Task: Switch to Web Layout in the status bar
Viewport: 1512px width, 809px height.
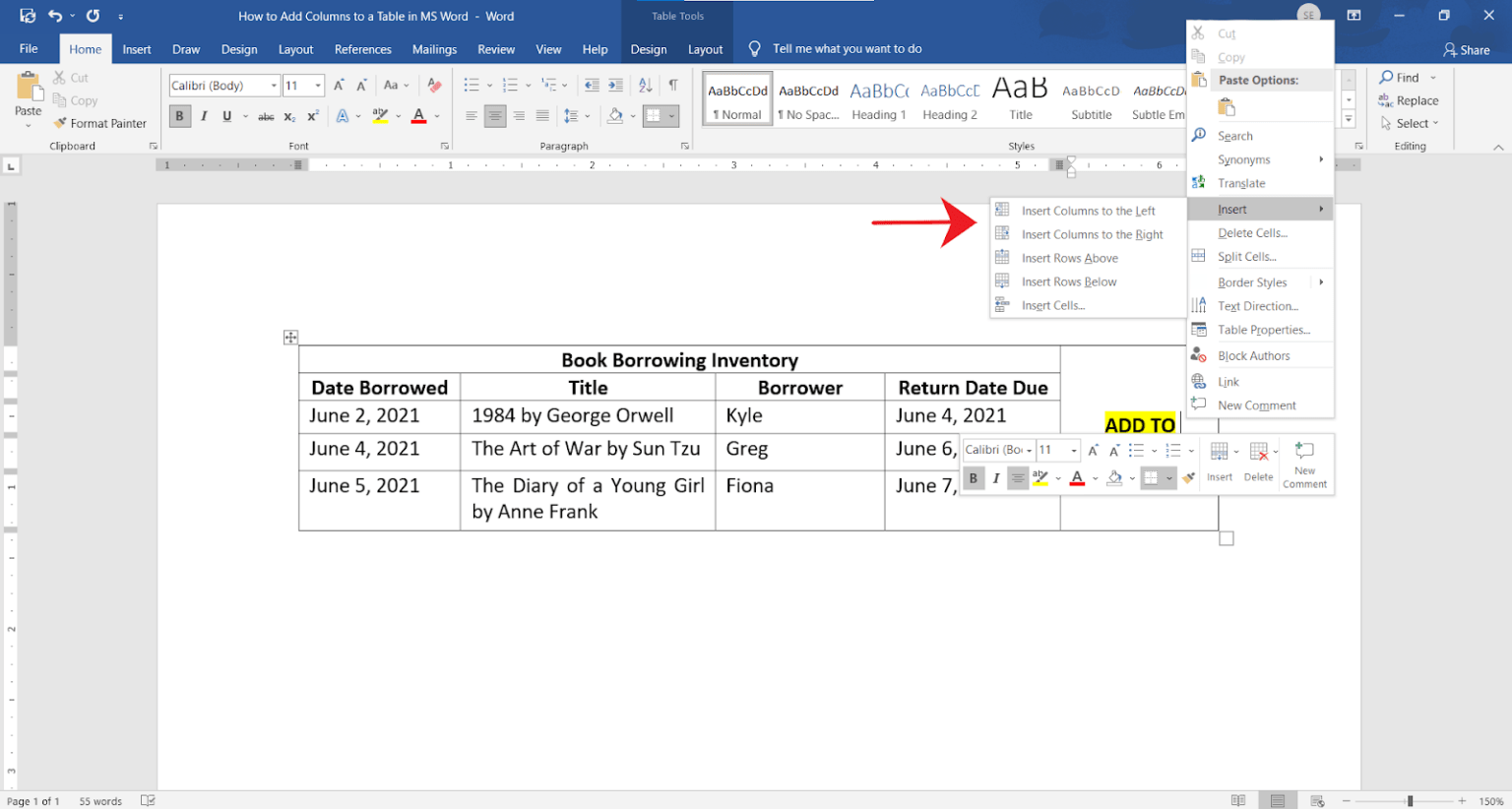Action: 1317,800
